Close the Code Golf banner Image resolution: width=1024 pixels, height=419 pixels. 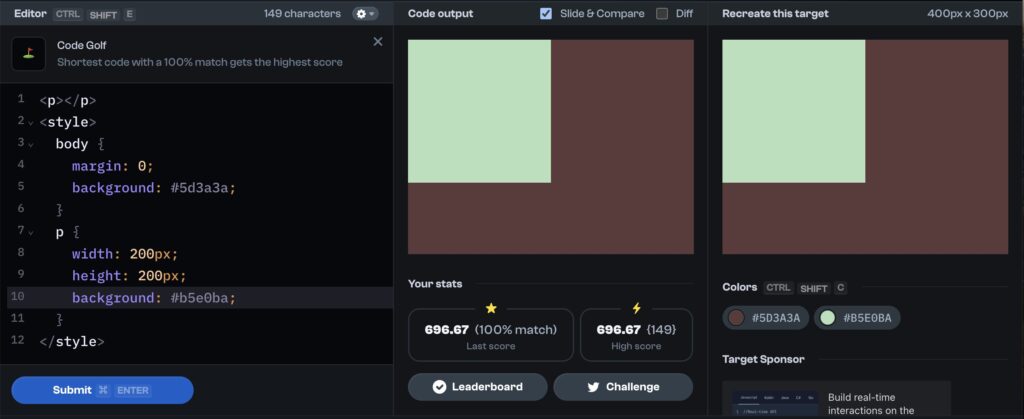point(377,42)
